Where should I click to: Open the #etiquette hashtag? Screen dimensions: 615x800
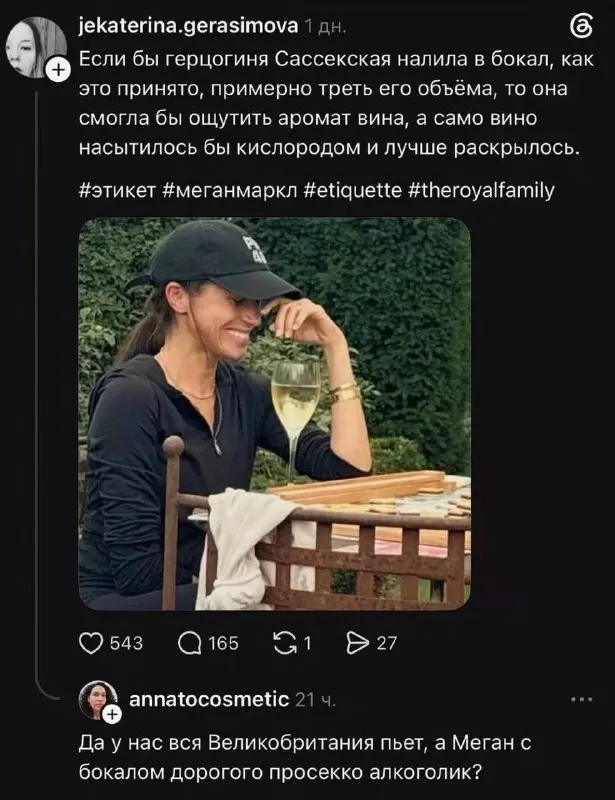[353, 191]
